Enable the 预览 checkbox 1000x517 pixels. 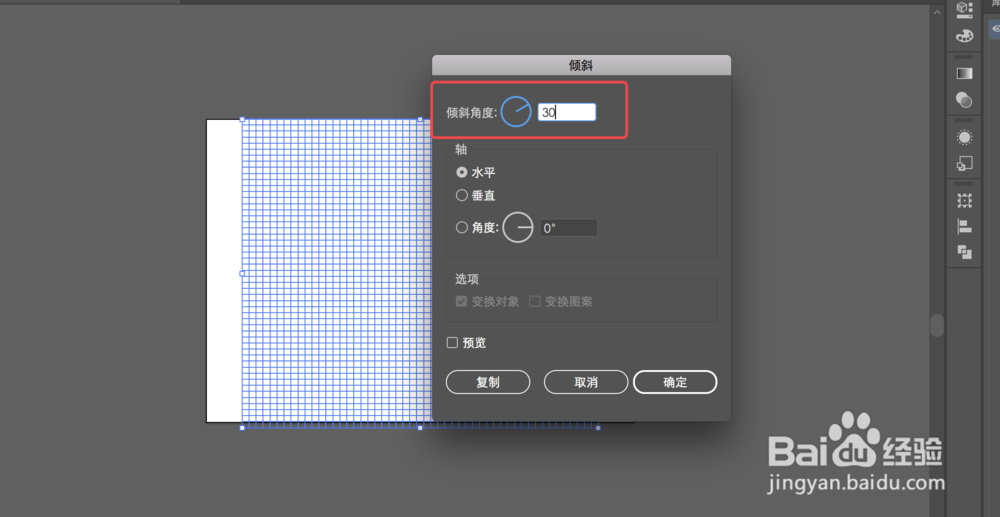tap(452, 343)
